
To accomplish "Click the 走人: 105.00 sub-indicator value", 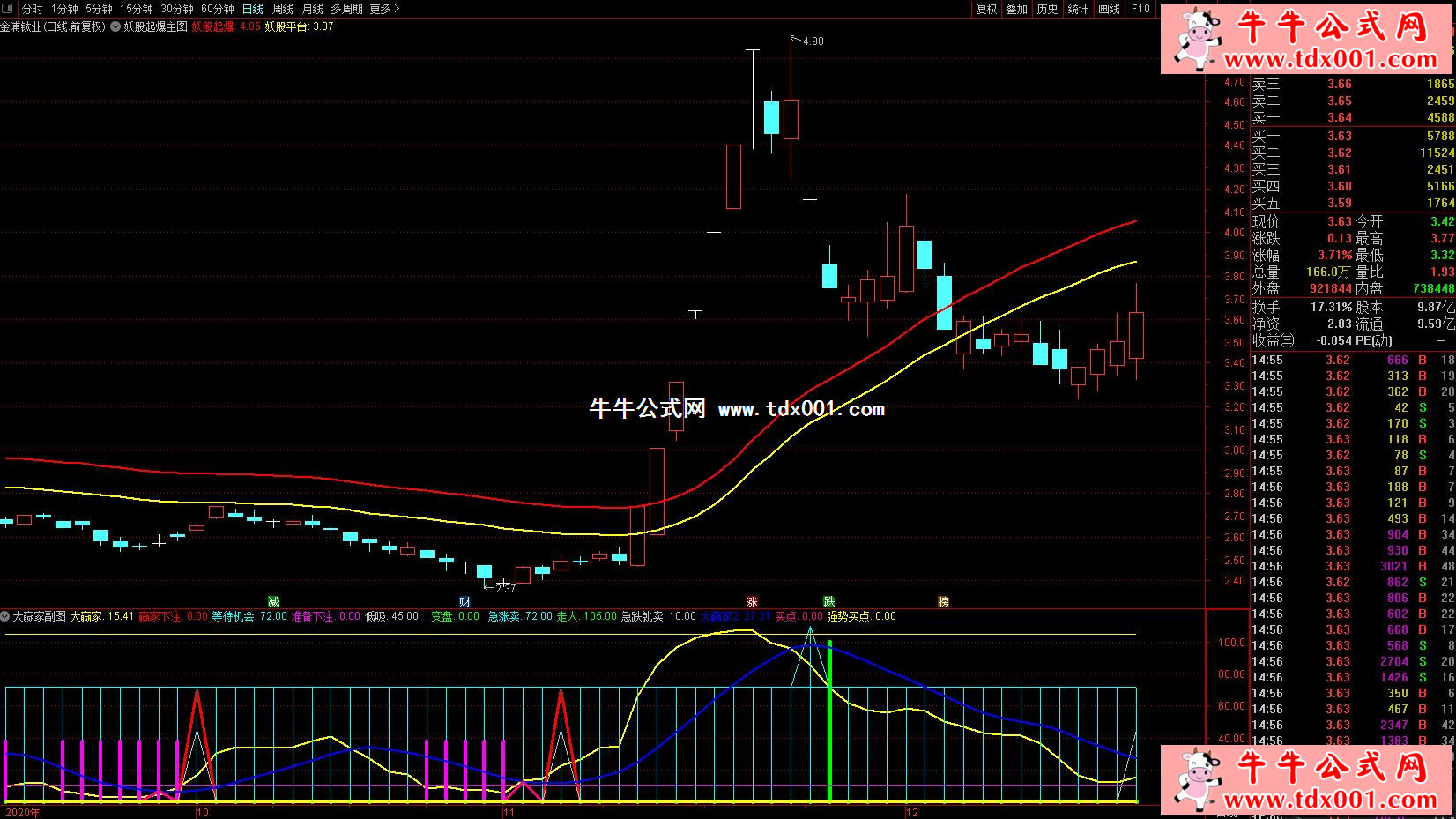I will (587, 616).
